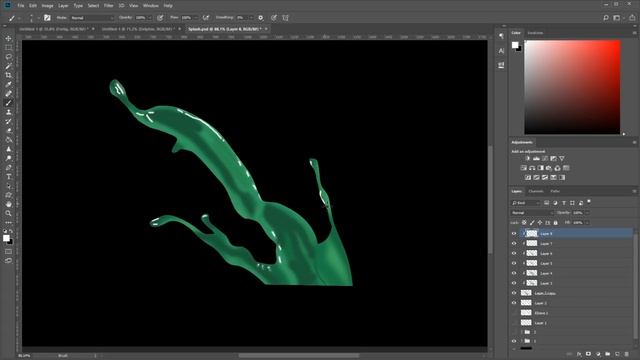Open the workspace switcher icon
Viewport: 640px width, 360px height.
(617, 18)
